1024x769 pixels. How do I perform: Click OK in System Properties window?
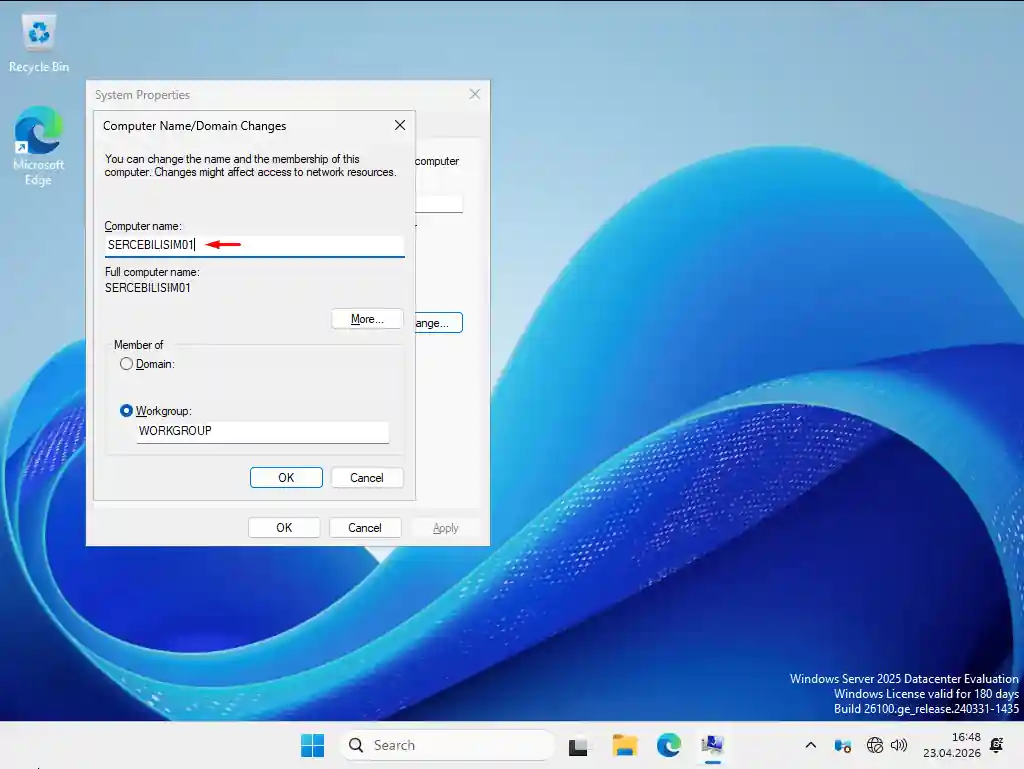tap(284, 527)
